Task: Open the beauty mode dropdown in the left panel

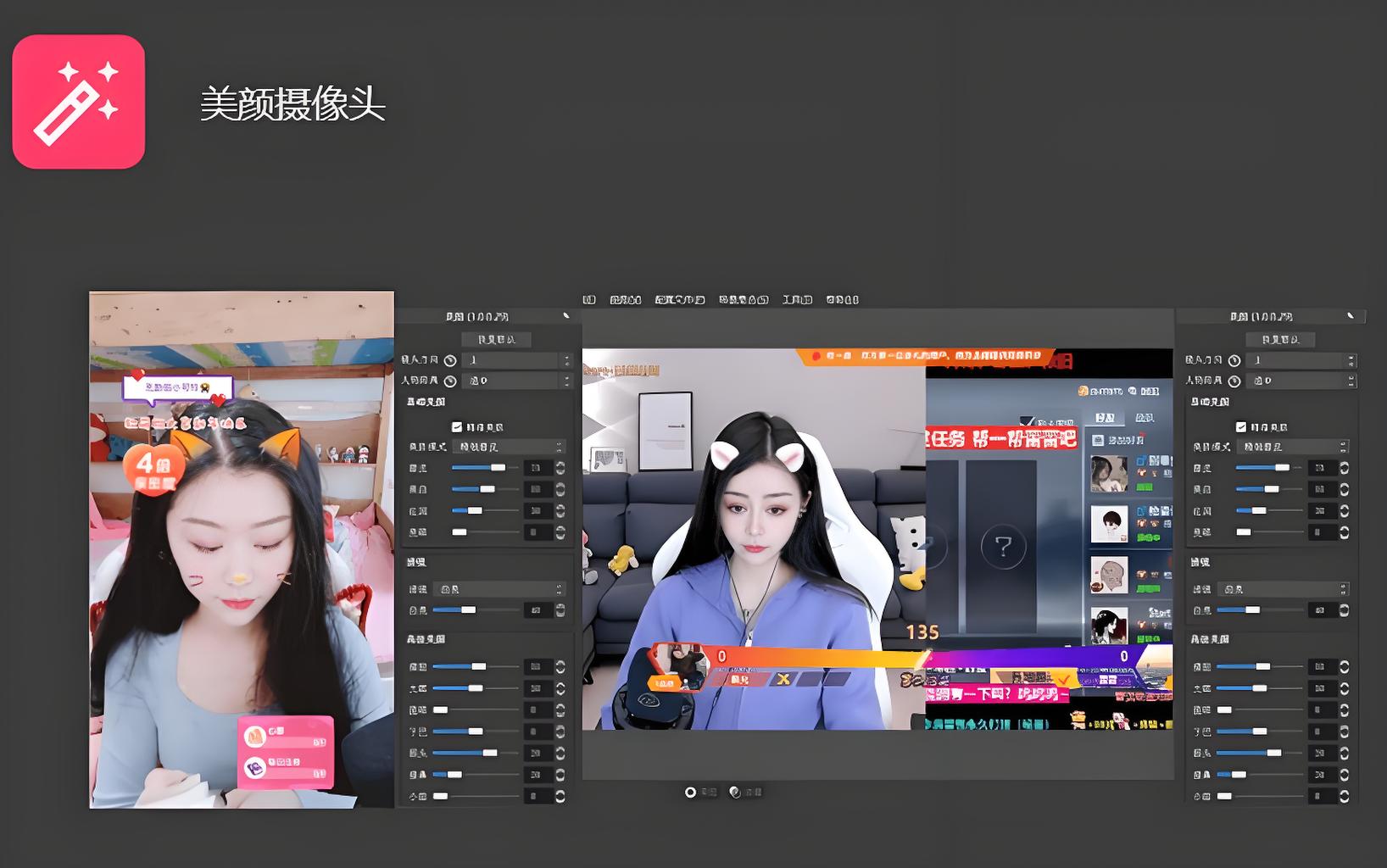Action: pos(509,447)
